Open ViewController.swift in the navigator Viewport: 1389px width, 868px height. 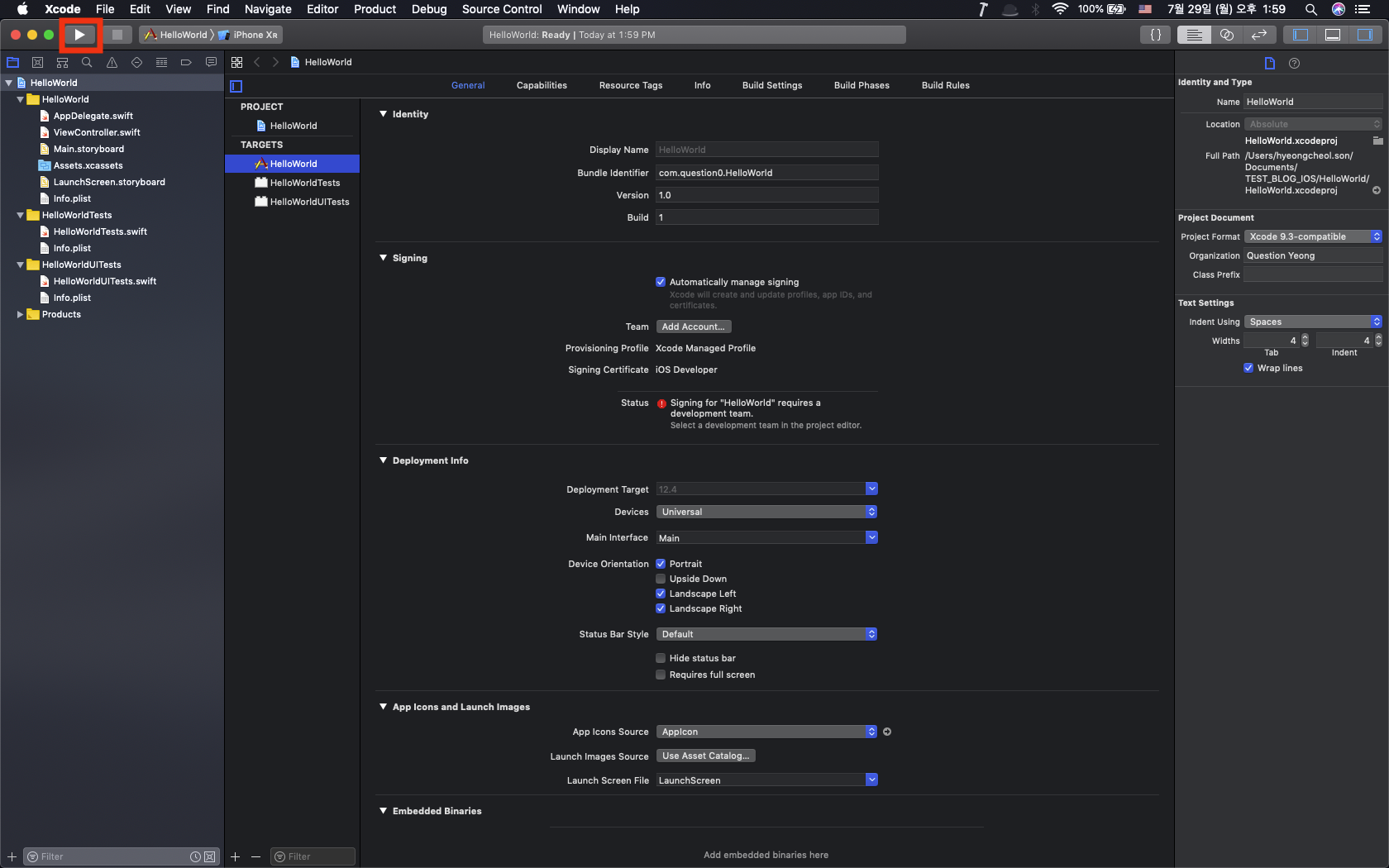tap(97, 132)
